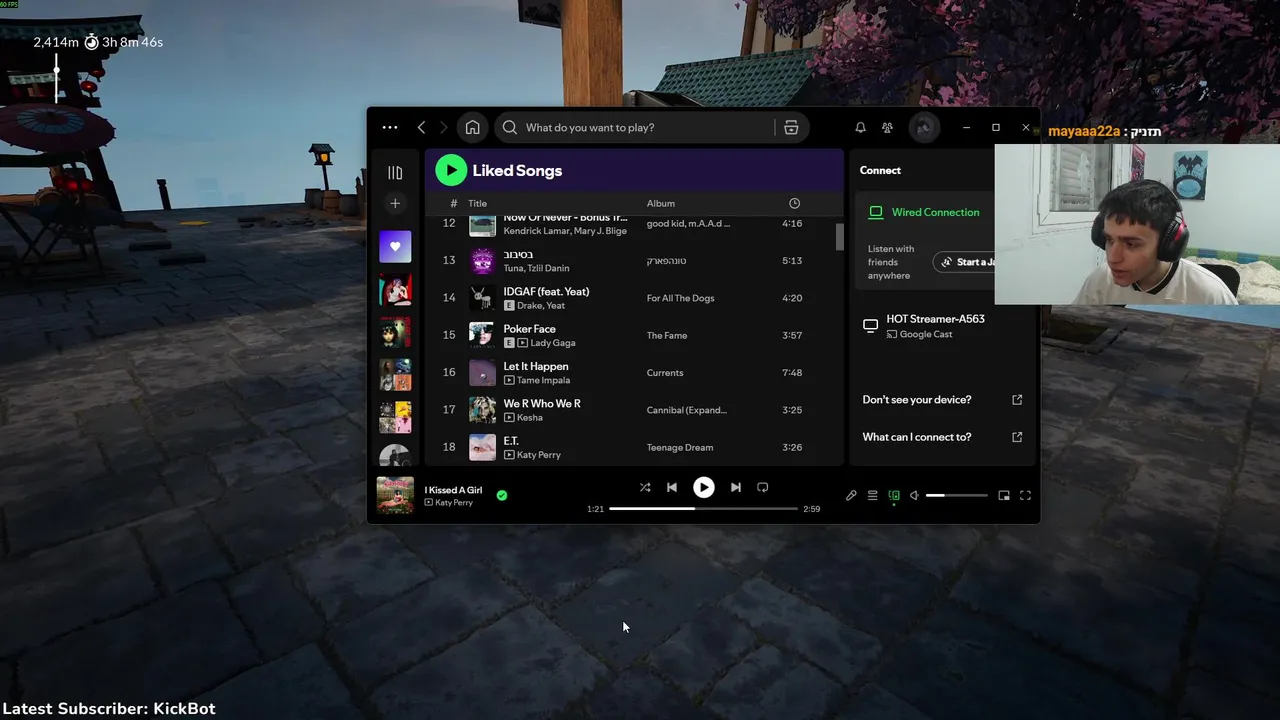Open album link 'The Fame'
Screen dimensions: 1280x720
(667, 336)
